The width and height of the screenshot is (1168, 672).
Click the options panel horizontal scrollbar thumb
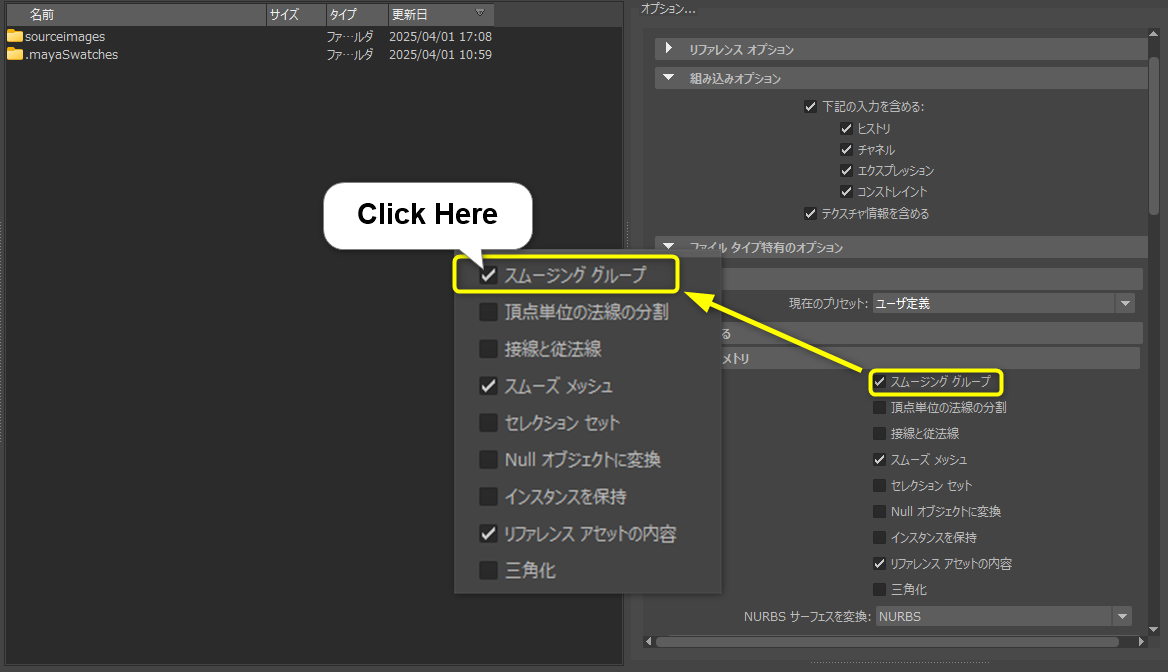click(887, 641)
